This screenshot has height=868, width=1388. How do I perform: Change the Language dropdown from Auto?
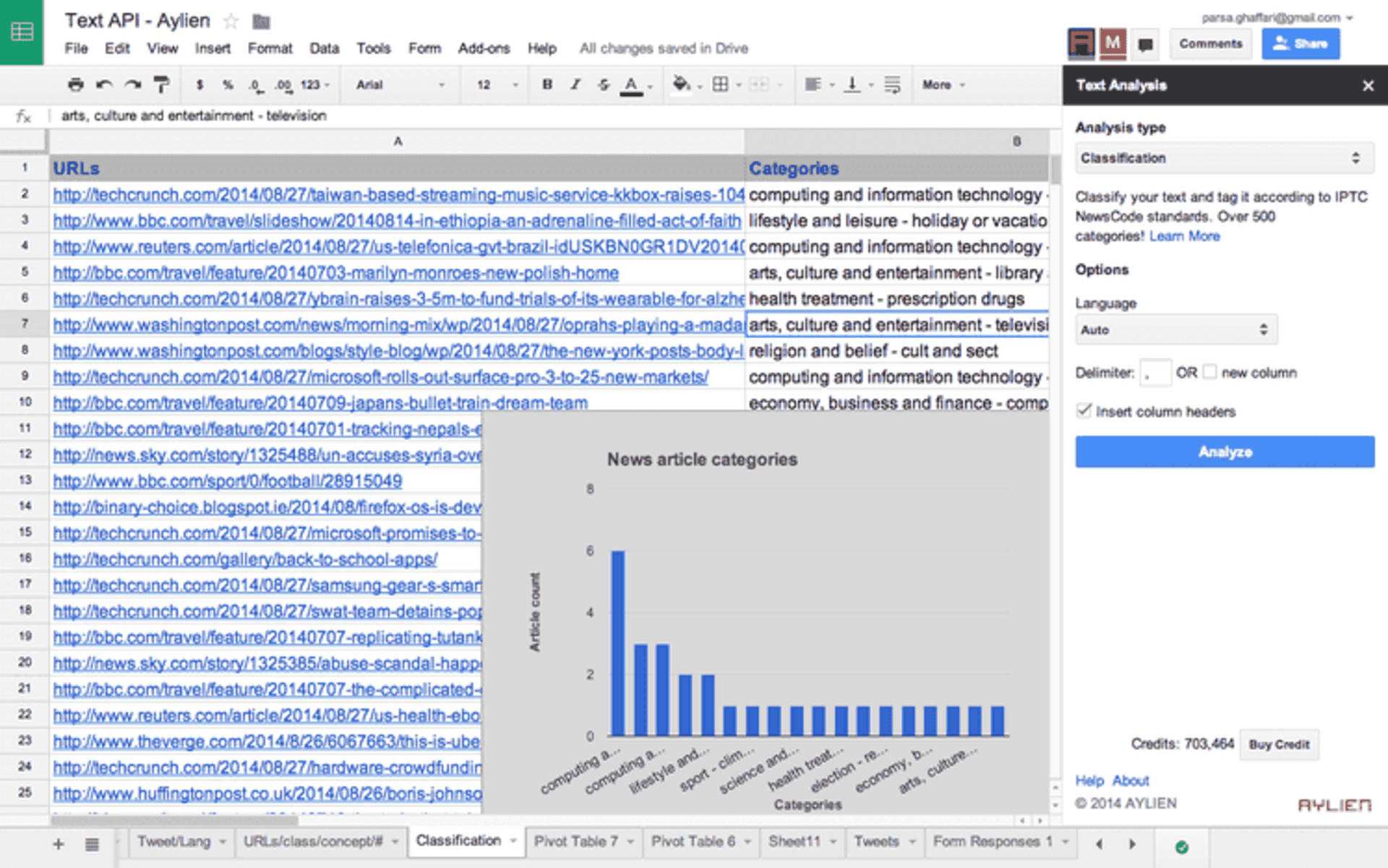click(x=1175, y=330)
